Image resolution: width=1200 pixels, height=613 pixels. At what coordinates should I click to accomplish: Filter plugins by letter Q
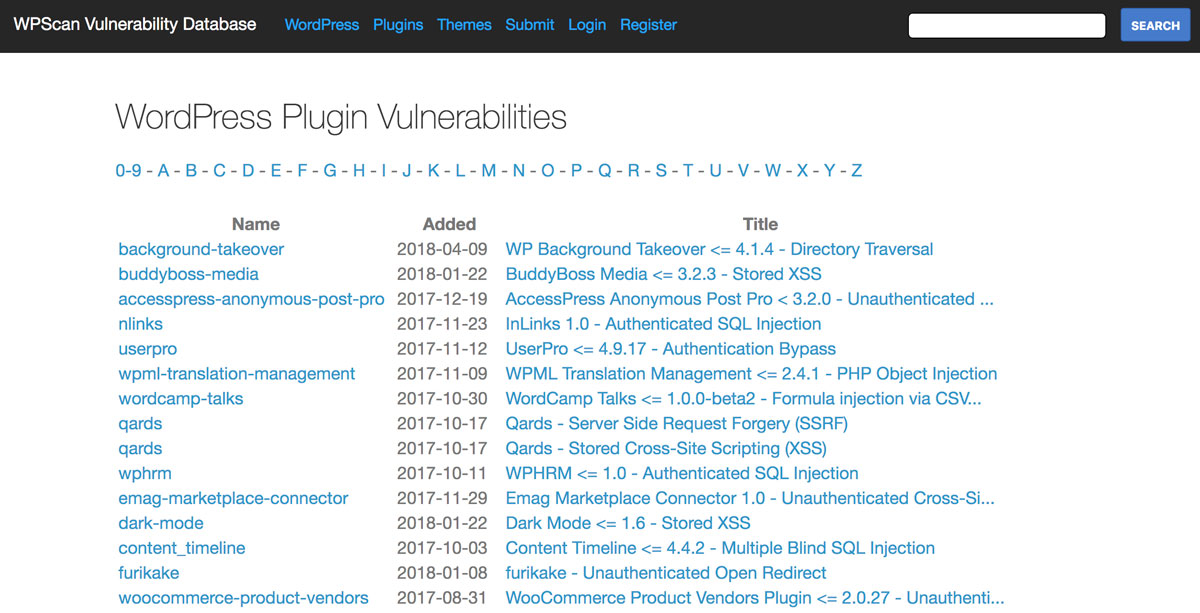pos(605,171)
